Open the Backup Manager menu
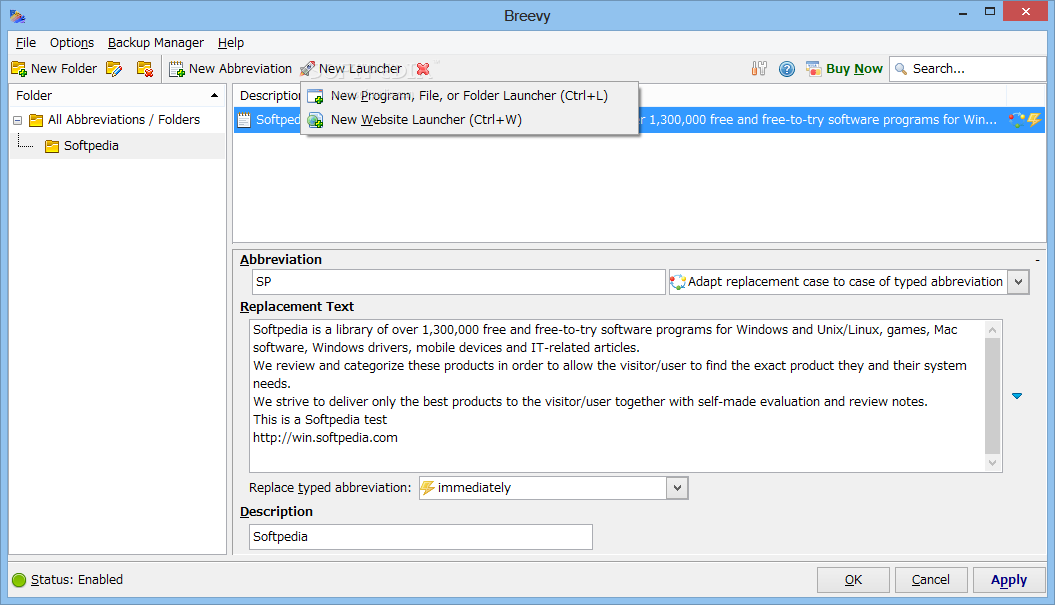The image size is (1055, 605). coord(155,42)
